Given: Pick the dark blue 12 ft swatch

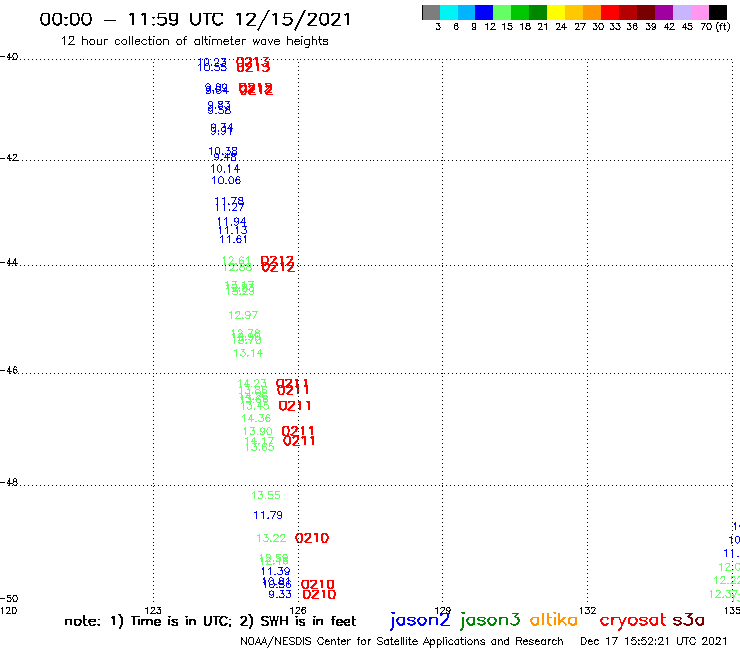Looking at the screenshot, I should coord(484,12).
